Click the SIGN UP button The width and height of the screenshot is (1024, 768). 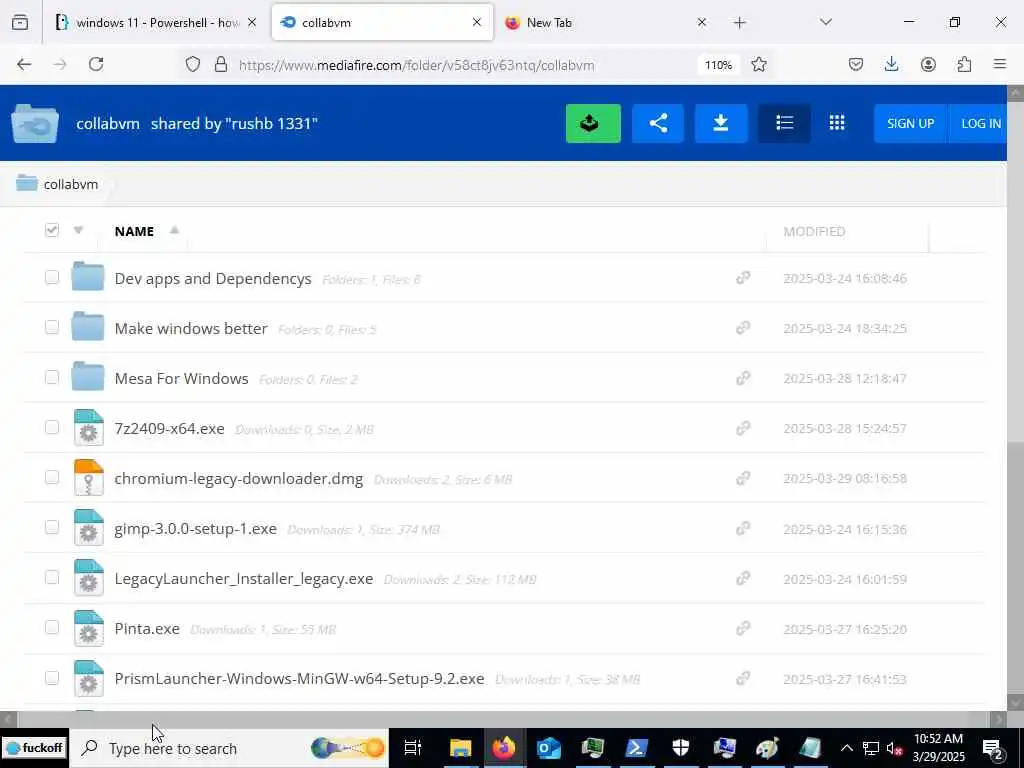(x=910, y=123)
